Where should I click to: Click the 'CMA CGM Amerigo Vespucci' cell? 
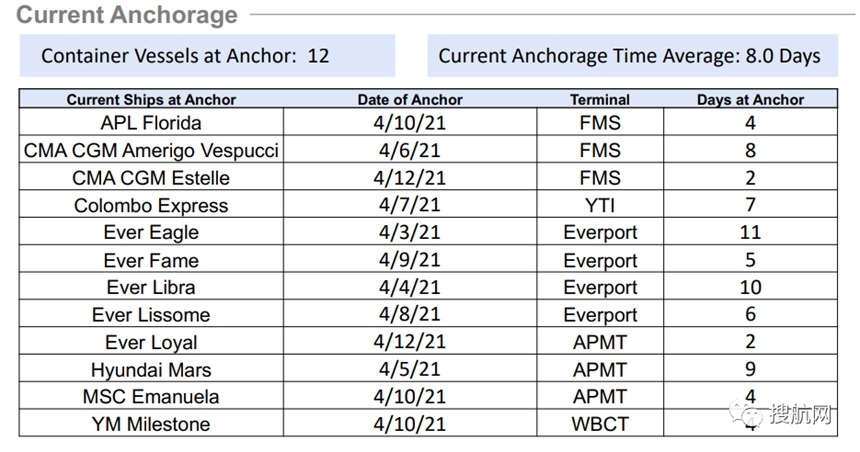pos(151,149)
